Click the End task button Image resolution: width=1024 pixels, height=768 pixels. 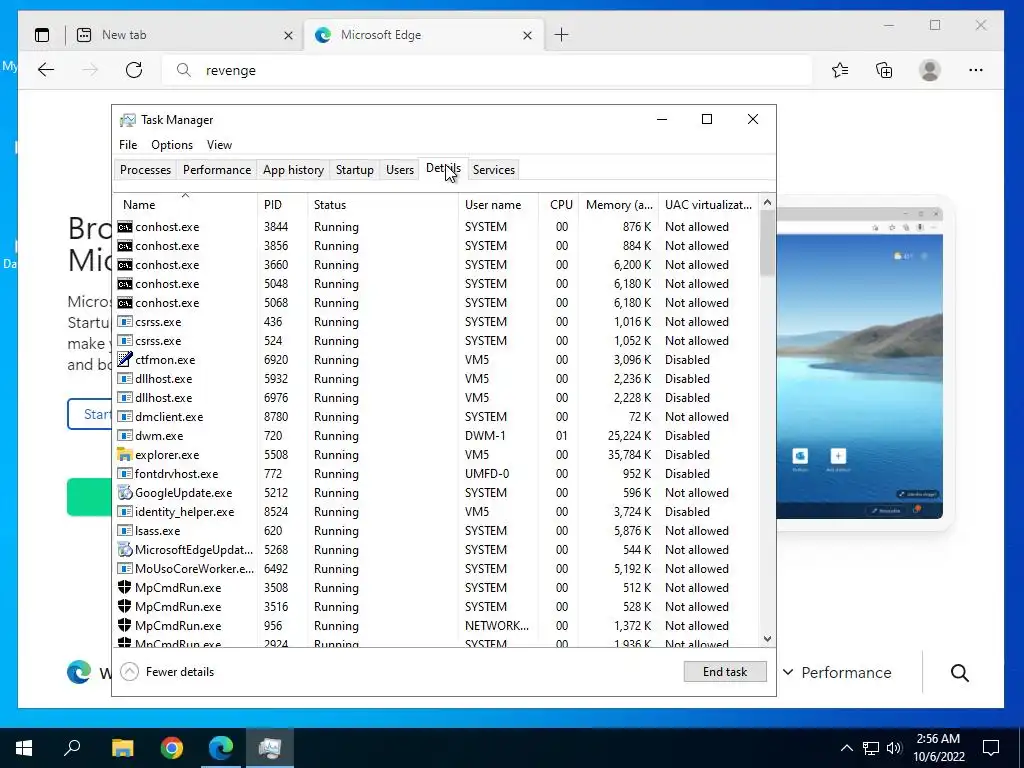[725, 671]
